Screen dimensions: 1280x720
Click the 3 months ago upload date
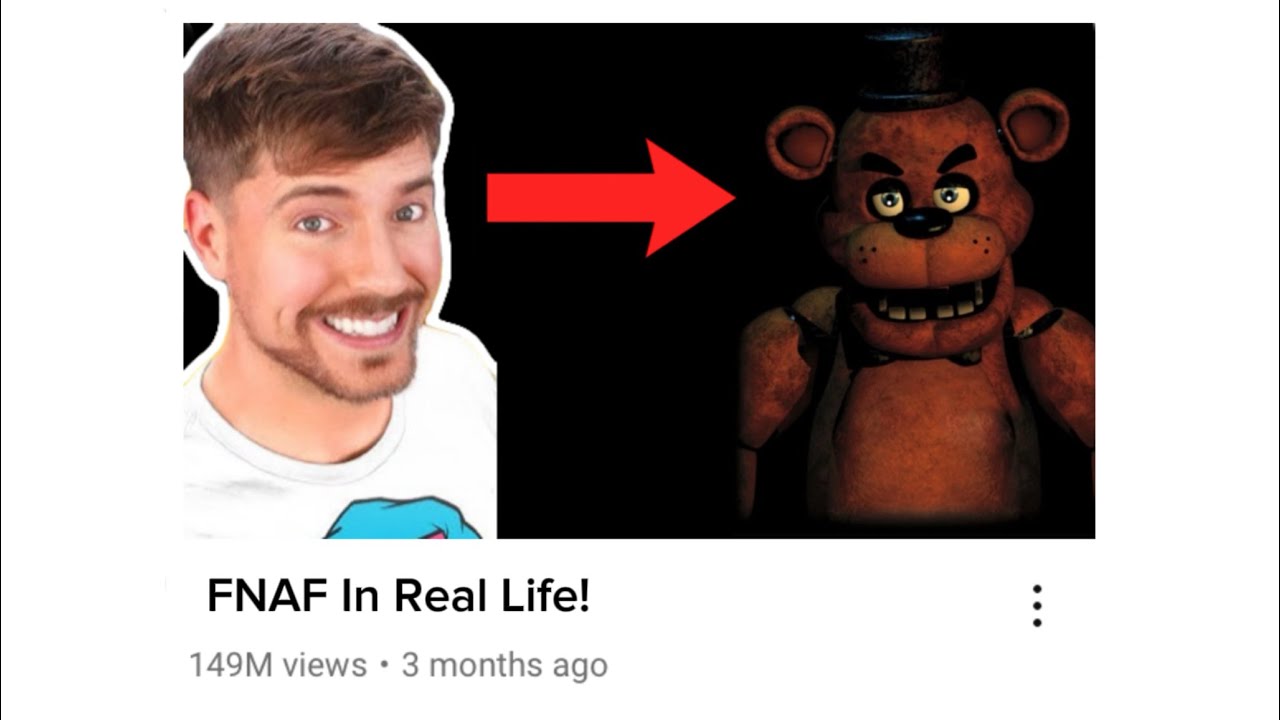coord(504,665)
